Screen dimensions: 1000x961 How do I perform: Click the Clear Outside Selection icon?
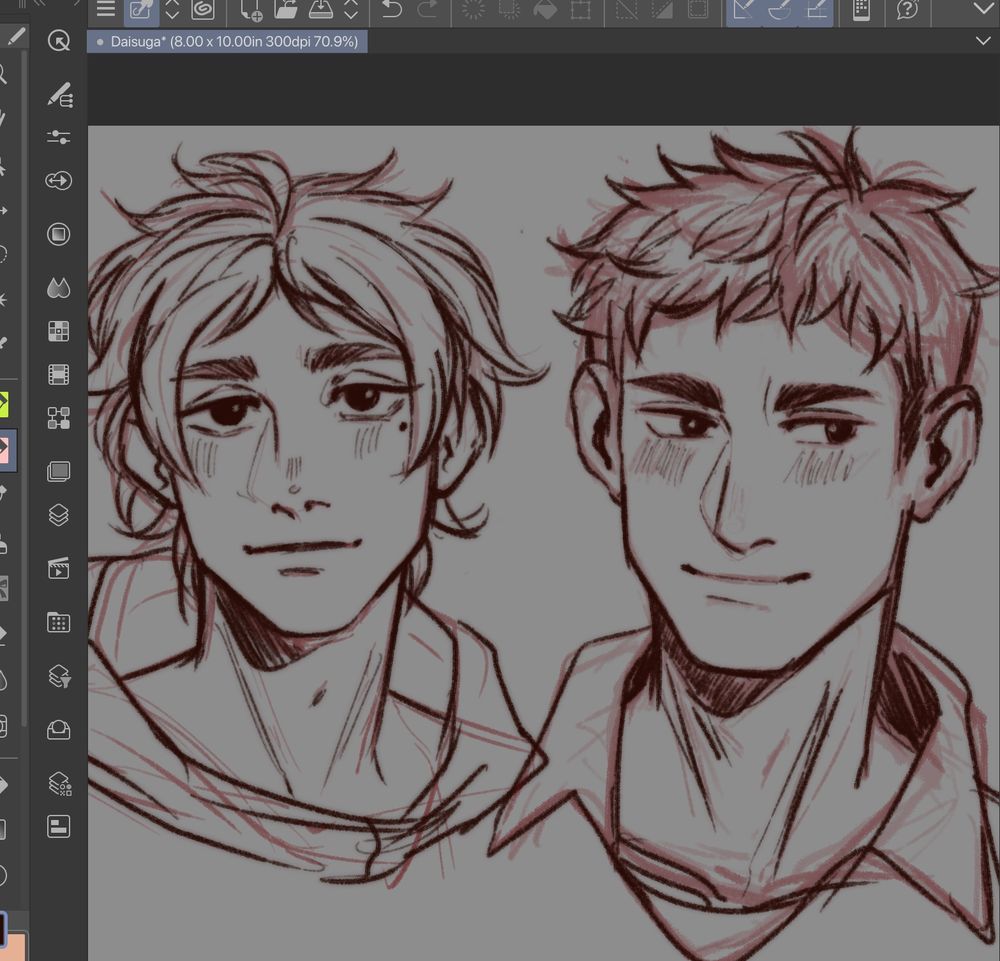[x=509, y=10]
